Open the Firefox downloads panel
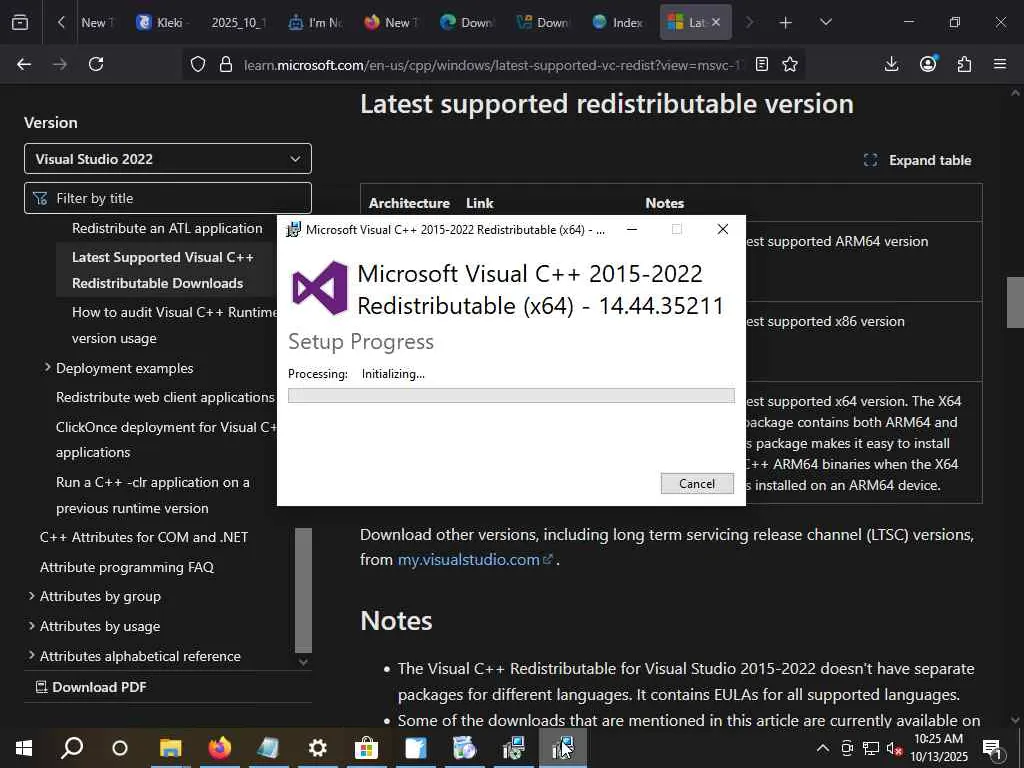The width and height of the screenshot is (1024, 768). coord(891,64)
